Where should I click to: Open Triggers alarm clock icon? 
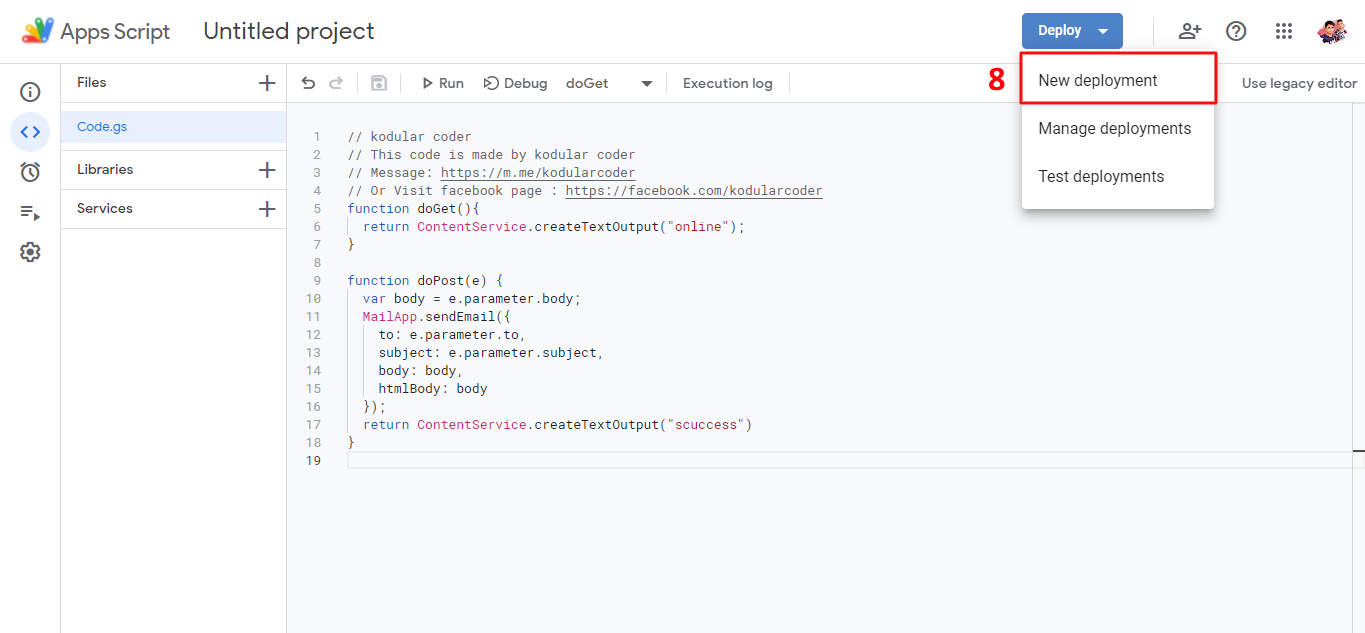pos(30,172)
